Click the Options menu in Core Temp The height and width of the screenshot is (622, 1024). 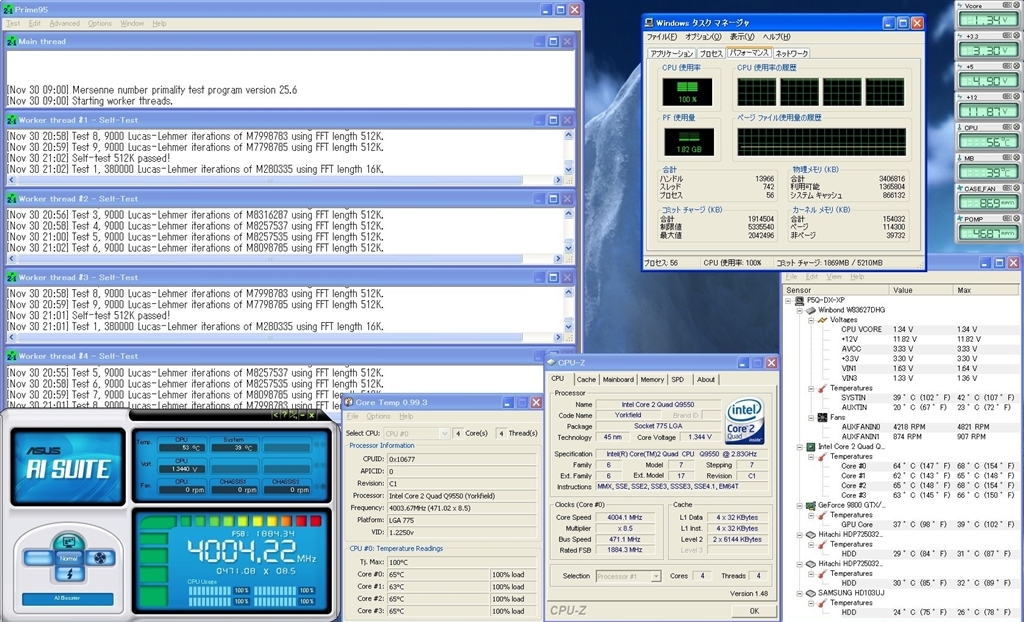click(x=378, y=416)
